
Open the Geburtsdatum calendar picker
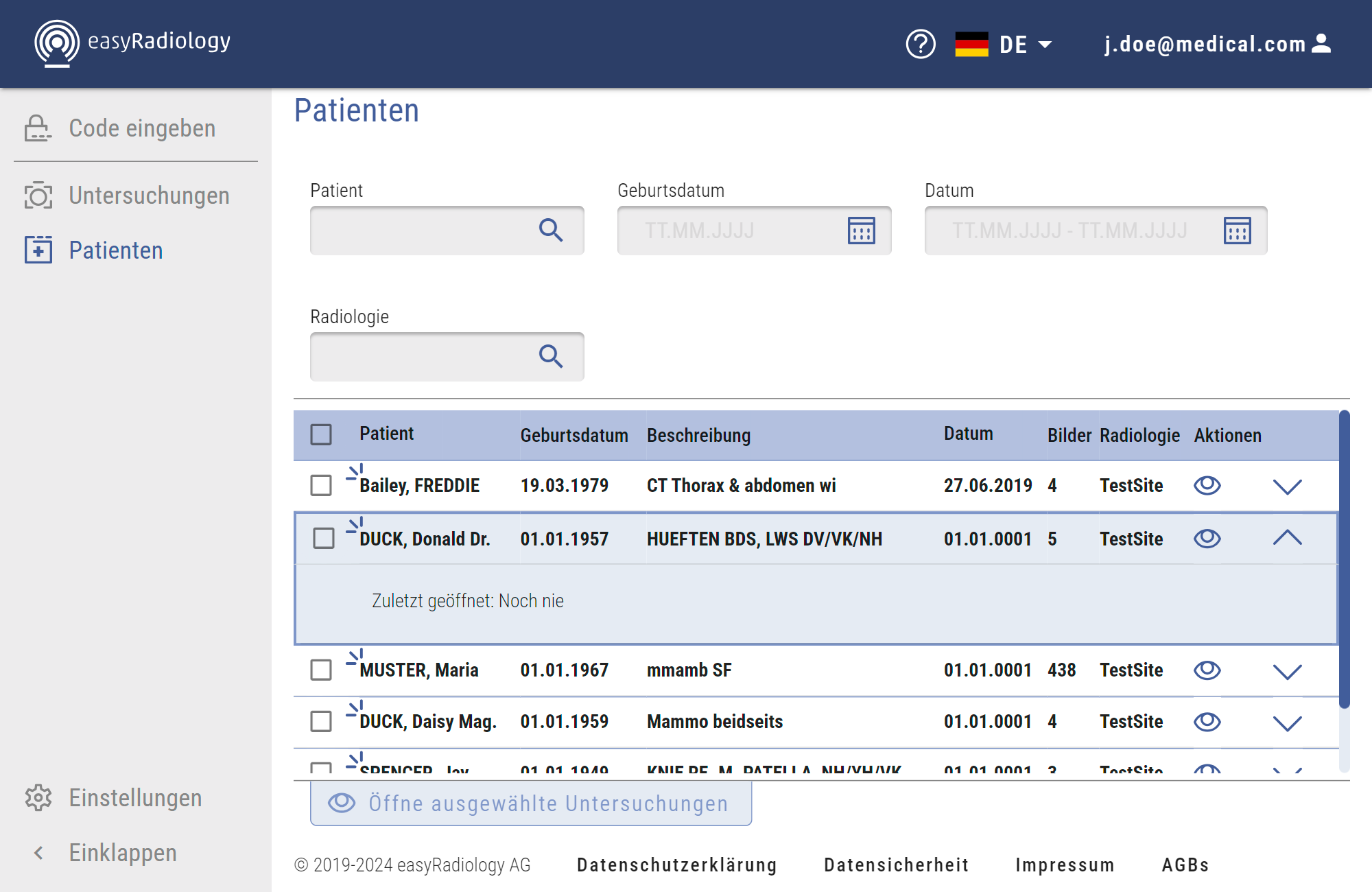[862, 231]
